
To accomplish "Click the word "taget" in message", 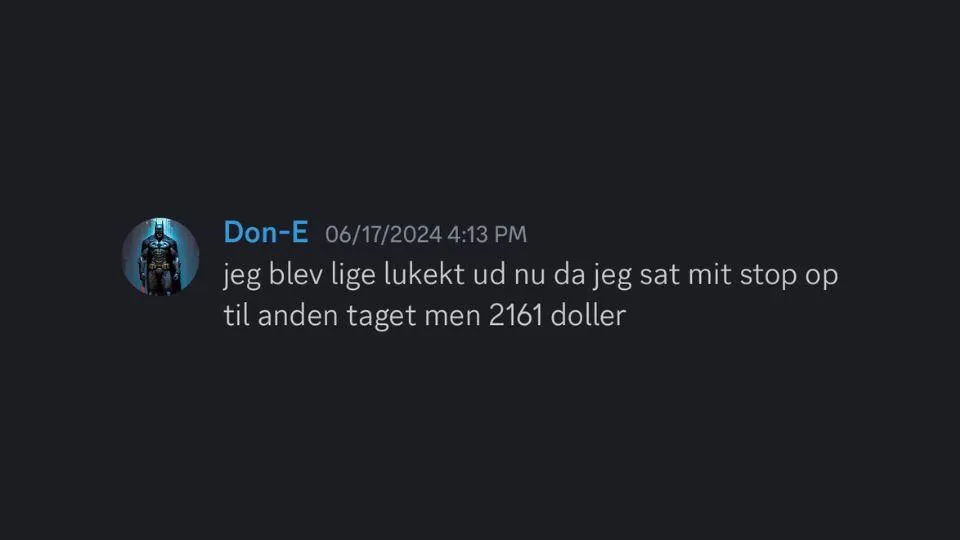I will pyautogui.click(x=381, y=317).
